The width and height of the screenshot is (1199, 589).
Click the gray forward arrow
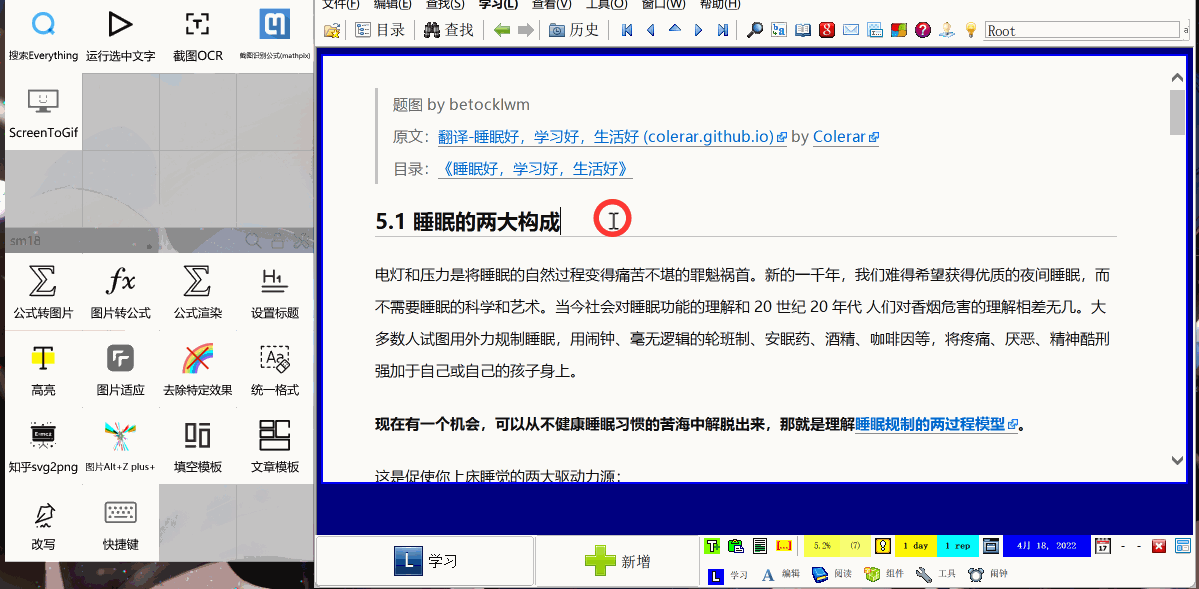click(x=525, y=31)
